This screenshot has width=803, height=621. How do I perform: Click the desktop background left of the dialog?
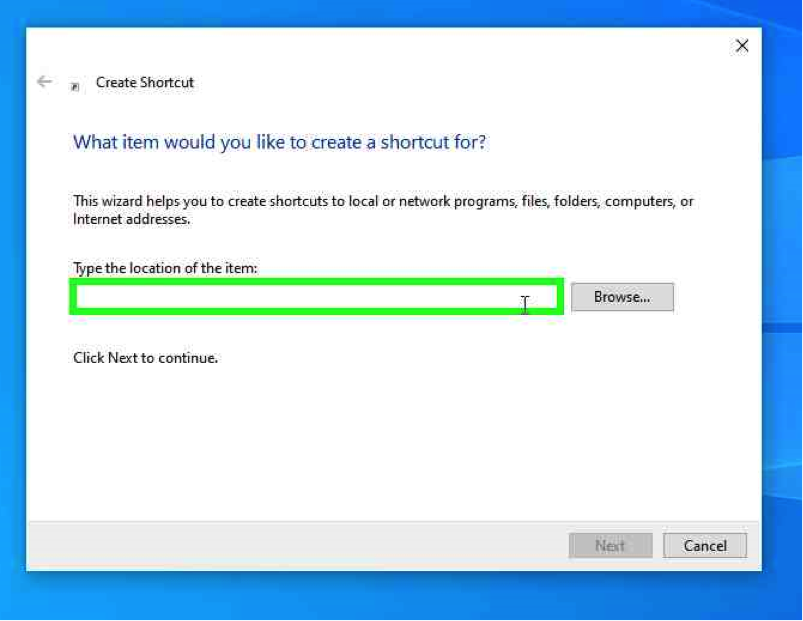(12, 300)
